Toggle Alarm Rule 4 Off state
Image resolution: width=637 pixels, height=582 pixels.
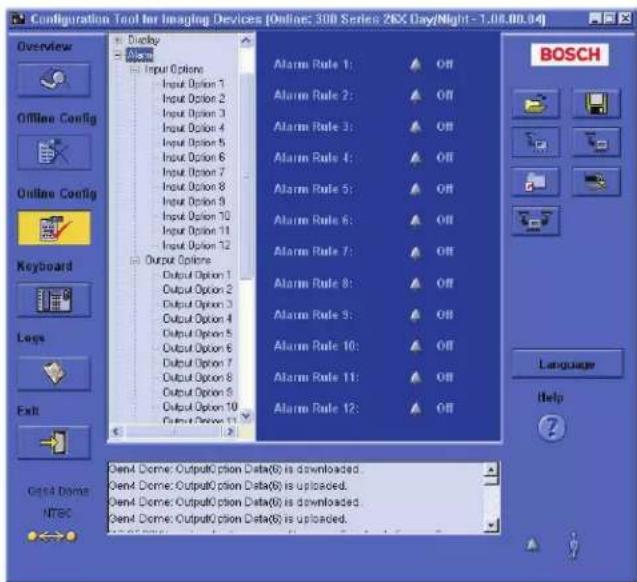coord(444,158)
